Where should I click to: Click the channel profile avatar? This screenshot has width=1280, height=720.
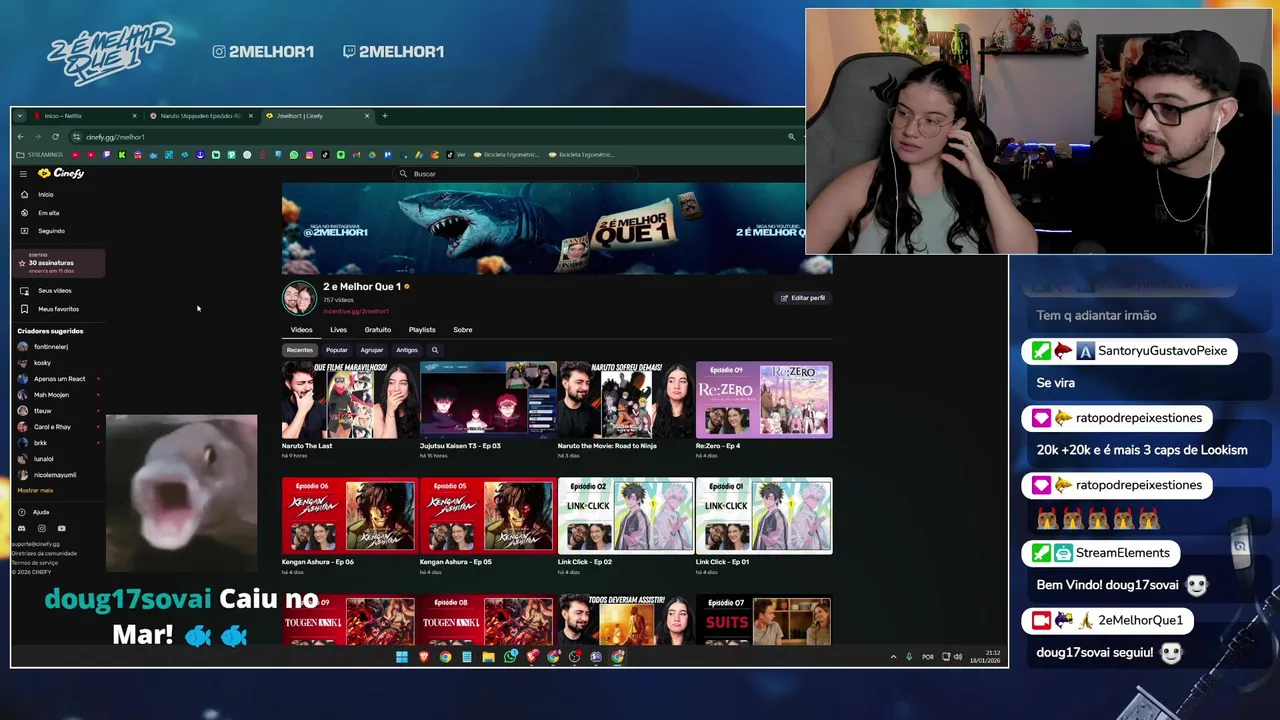click(x=299, y=297)
